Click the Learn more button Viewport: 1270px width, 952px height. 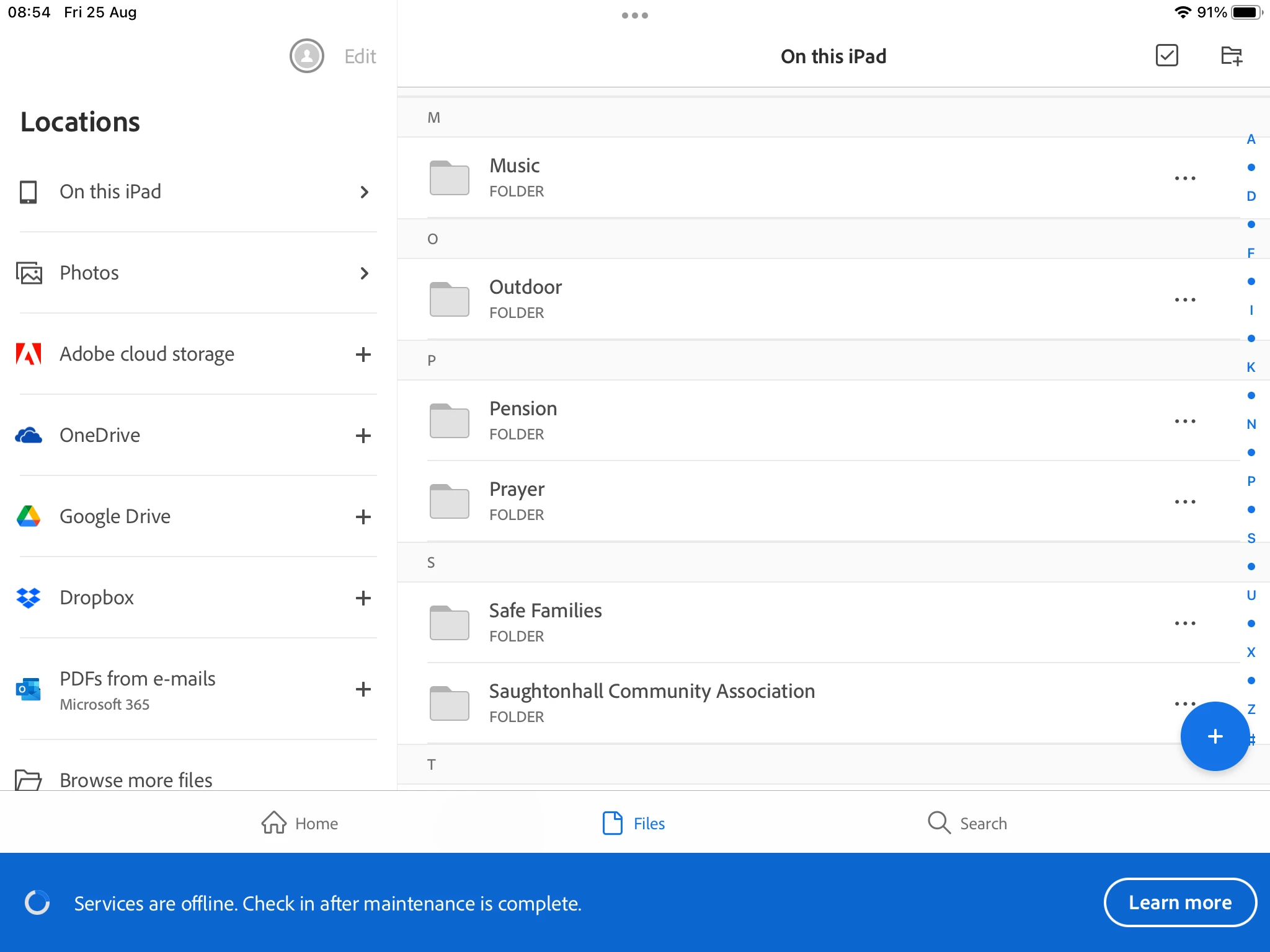click(1179, 902)
